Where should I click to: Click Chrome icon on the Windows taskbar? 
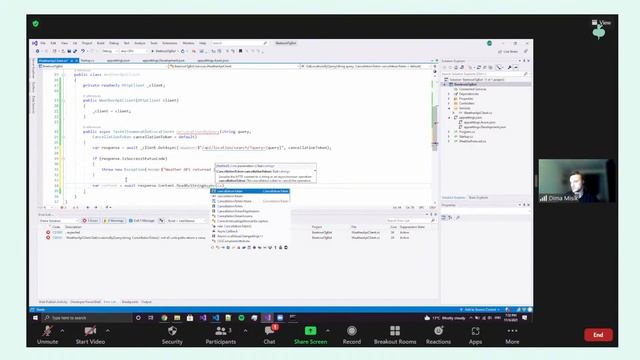coord(164,318)
